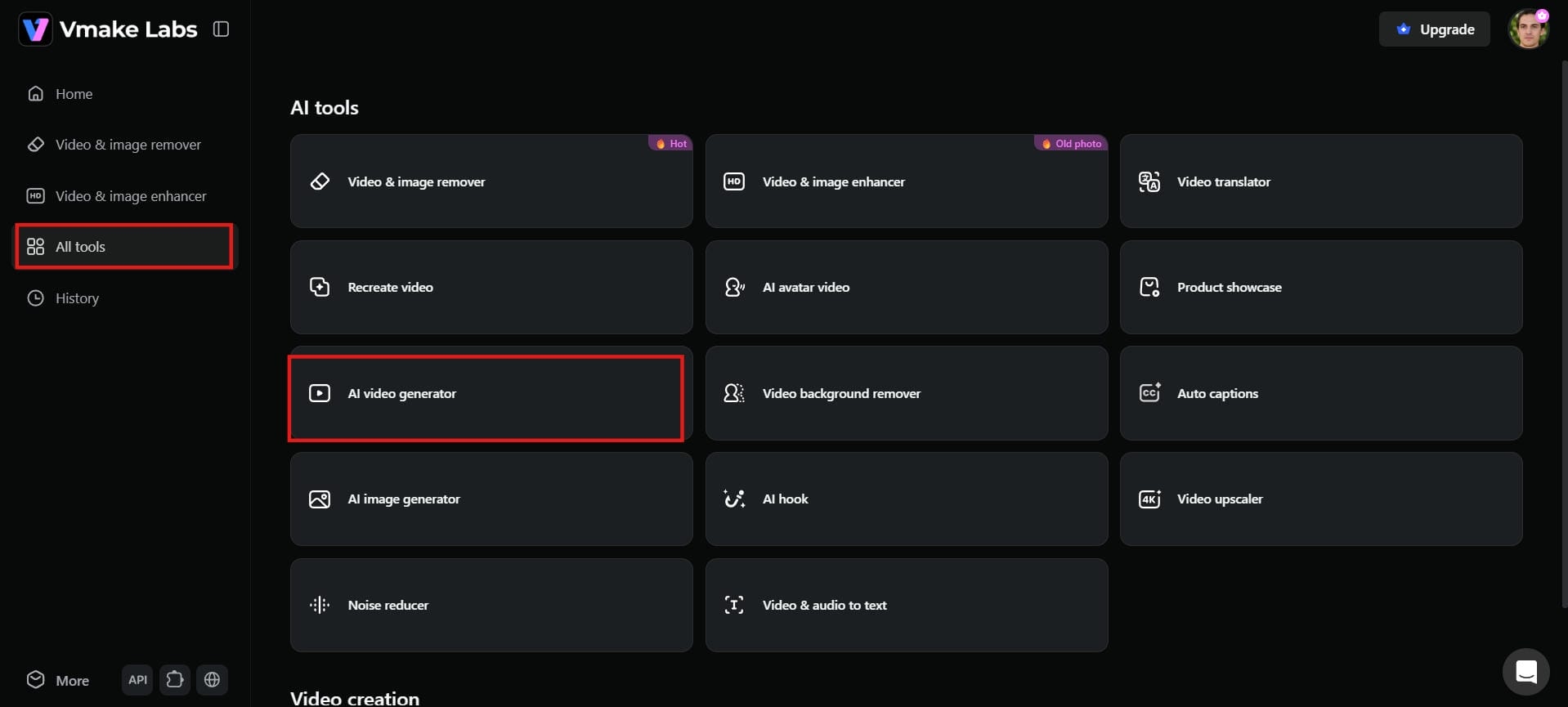Viewport: 1568px width, 707px height.
Task: Open the AI image generator card
Action: tap(491, 499)
